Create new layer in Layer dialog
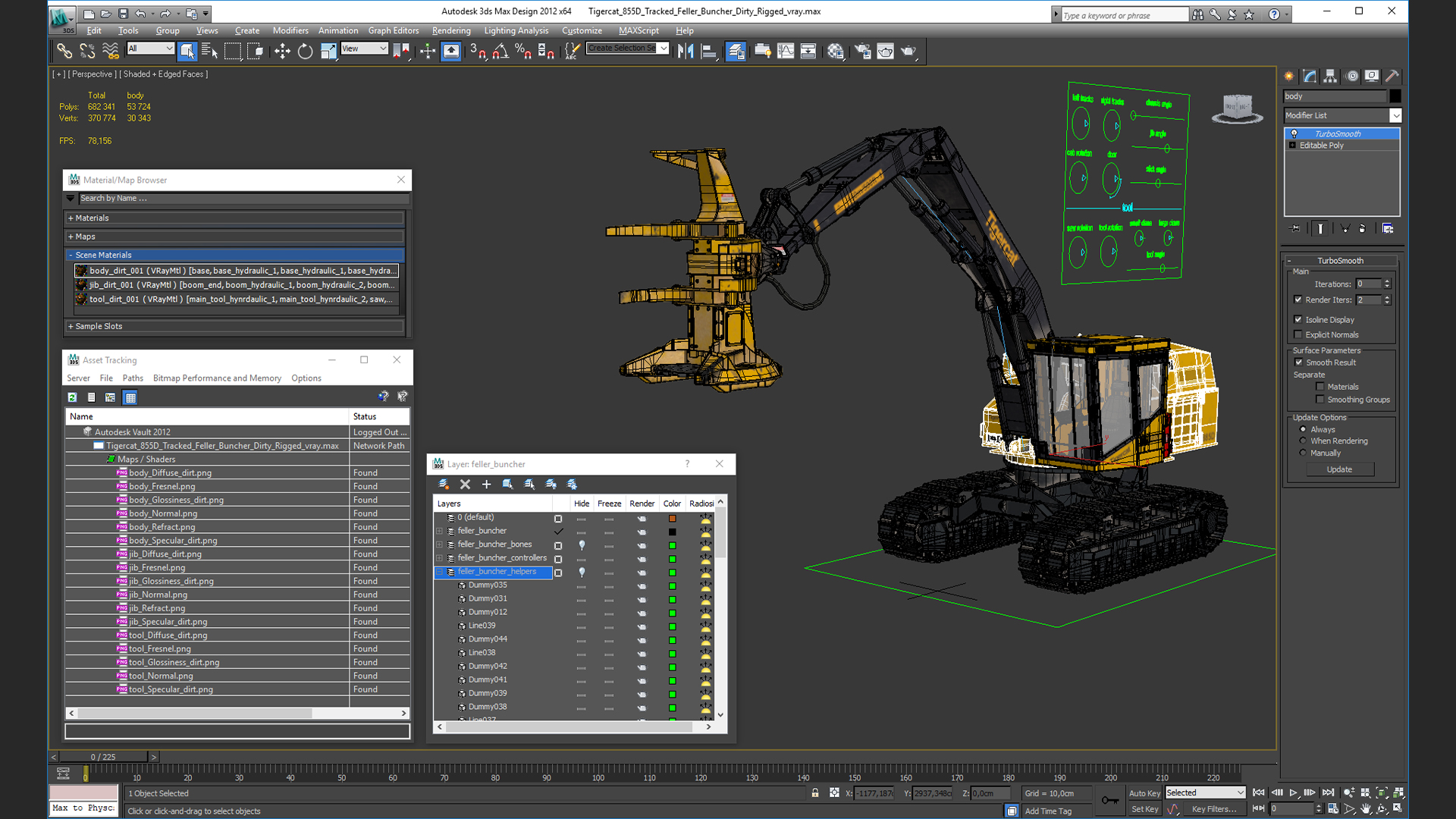The width and height of the screenshot is (1456, 819). [444, 484]
